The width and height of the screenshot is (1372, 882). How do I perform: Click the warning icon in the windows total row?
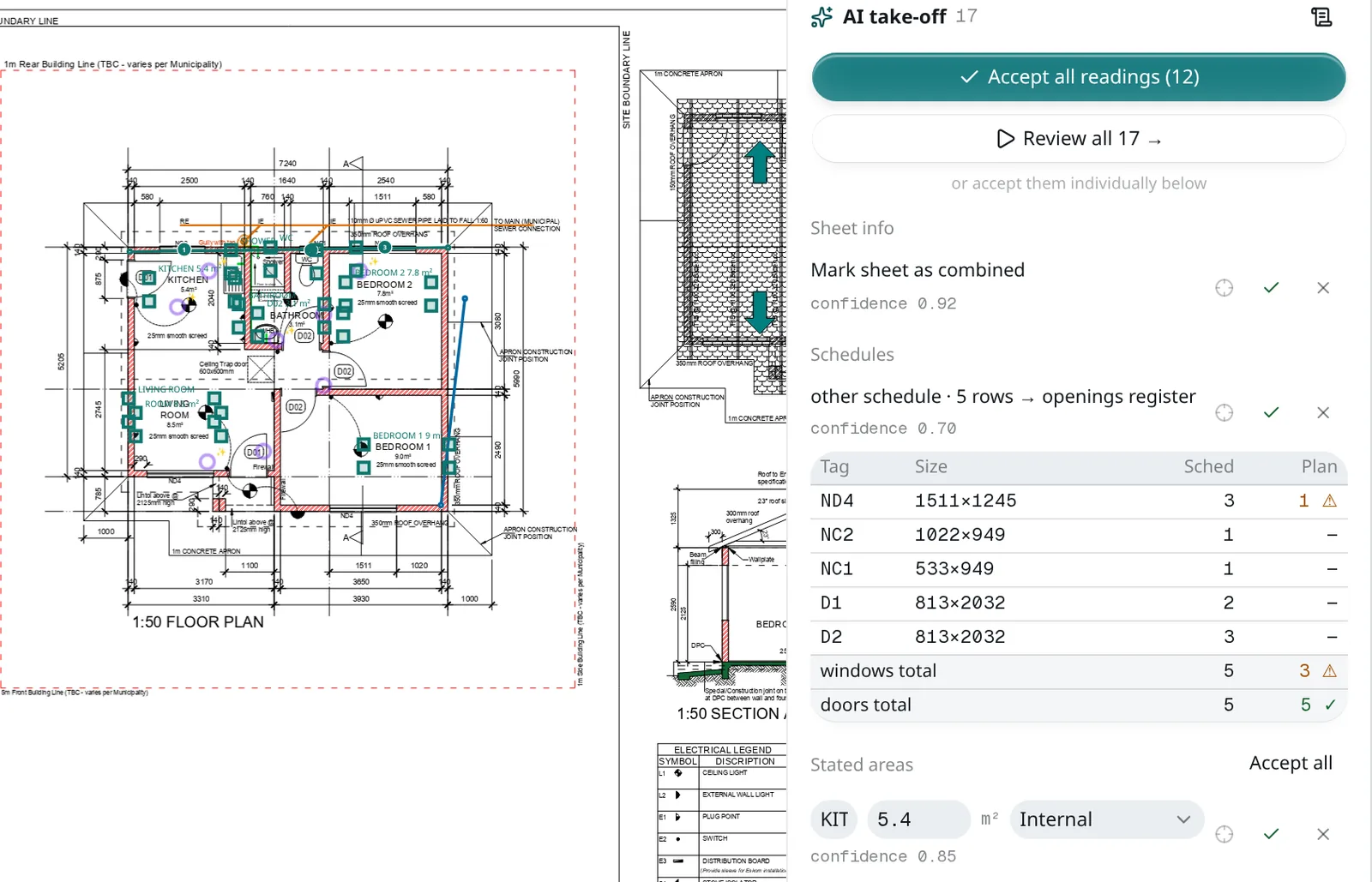pos(1330,671)
